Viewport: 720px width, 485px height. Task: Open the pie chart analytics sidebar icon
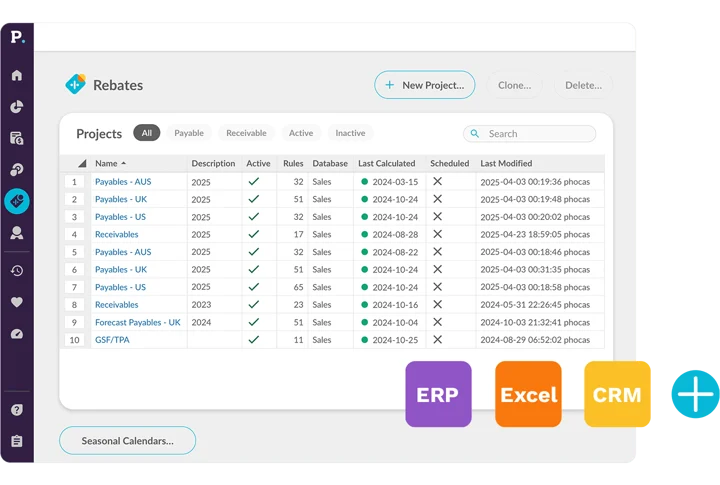tap(17, 107)
